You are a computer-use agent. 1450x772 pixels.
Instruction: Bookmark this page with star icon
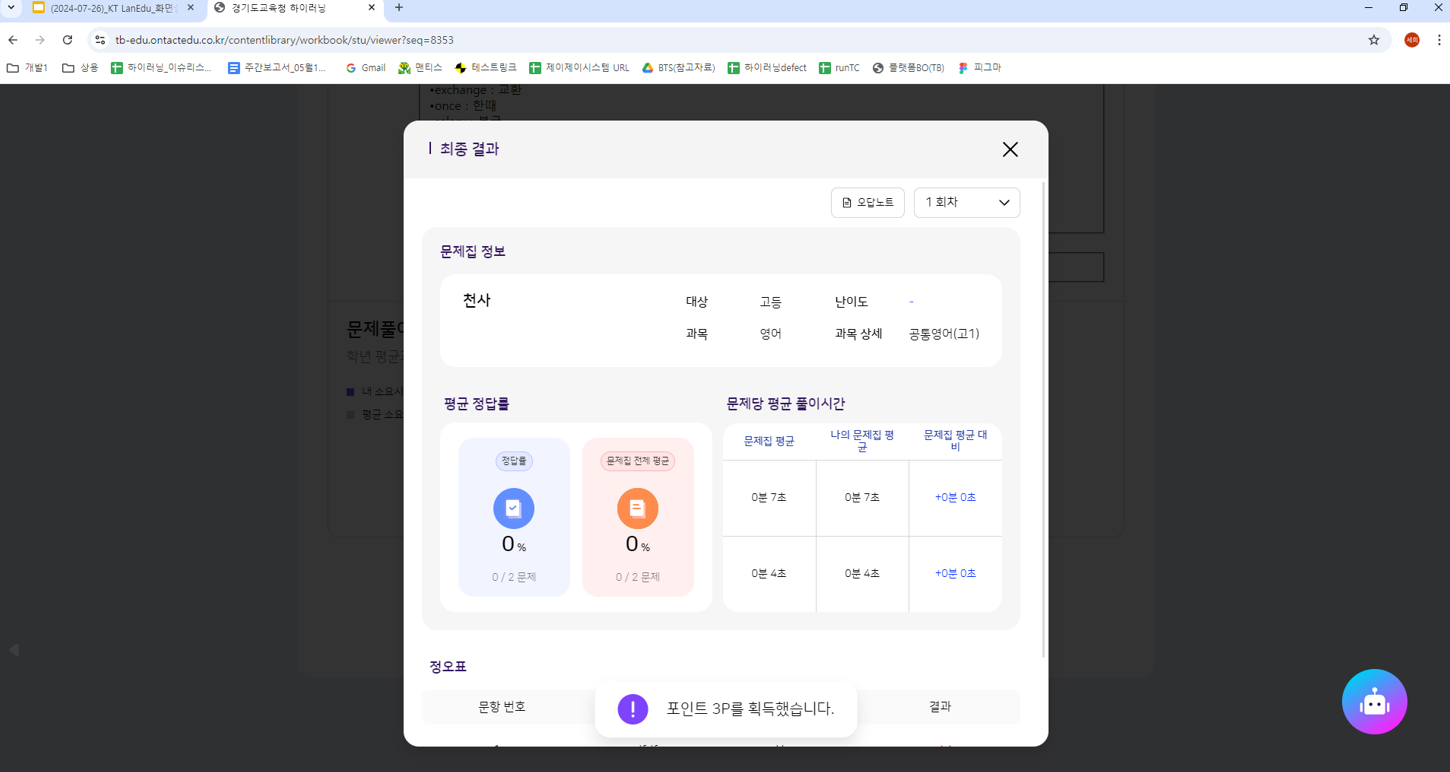click(1374, 40)
